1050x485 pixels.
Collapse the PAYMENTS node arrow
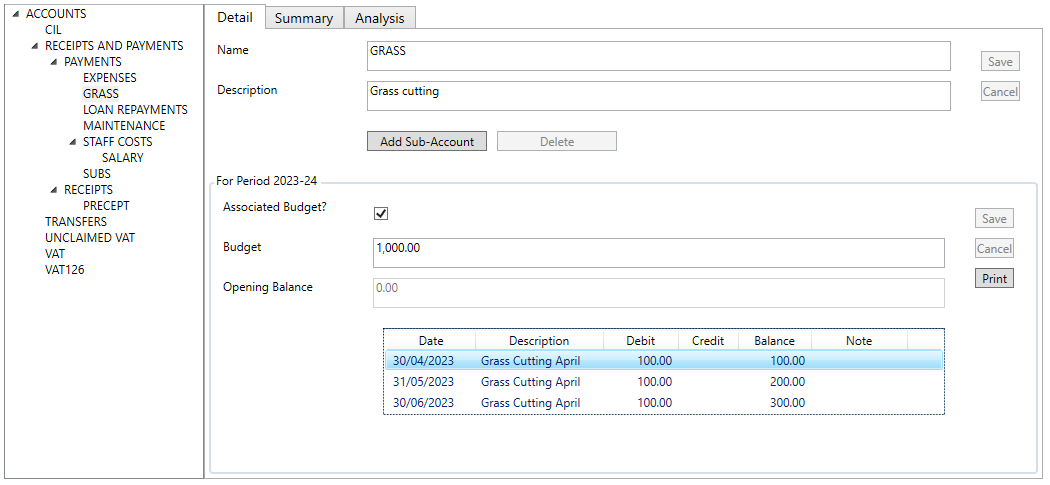click(x=55, y=62)
